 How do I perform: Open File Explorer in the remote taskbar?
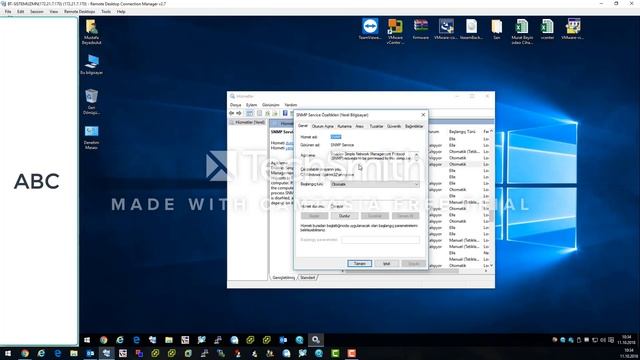(169, 340)
